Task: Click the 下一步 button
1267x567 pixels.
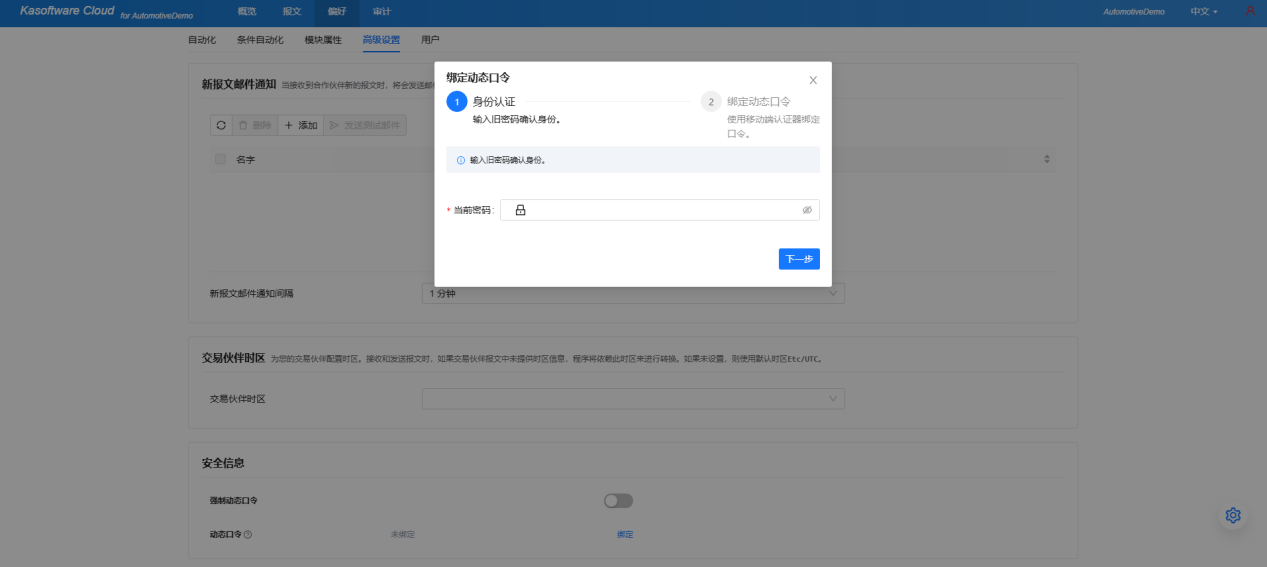Action: [799, 259]
